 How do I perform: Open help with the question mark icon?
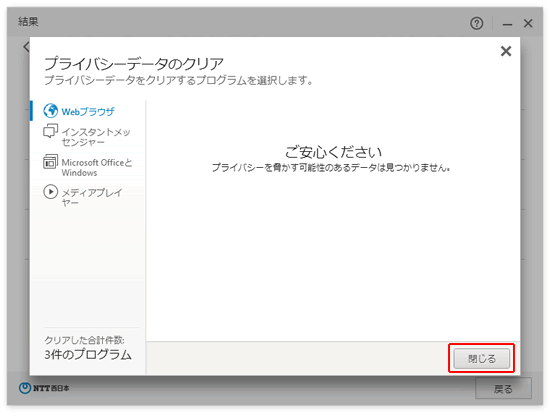point(476,23)
